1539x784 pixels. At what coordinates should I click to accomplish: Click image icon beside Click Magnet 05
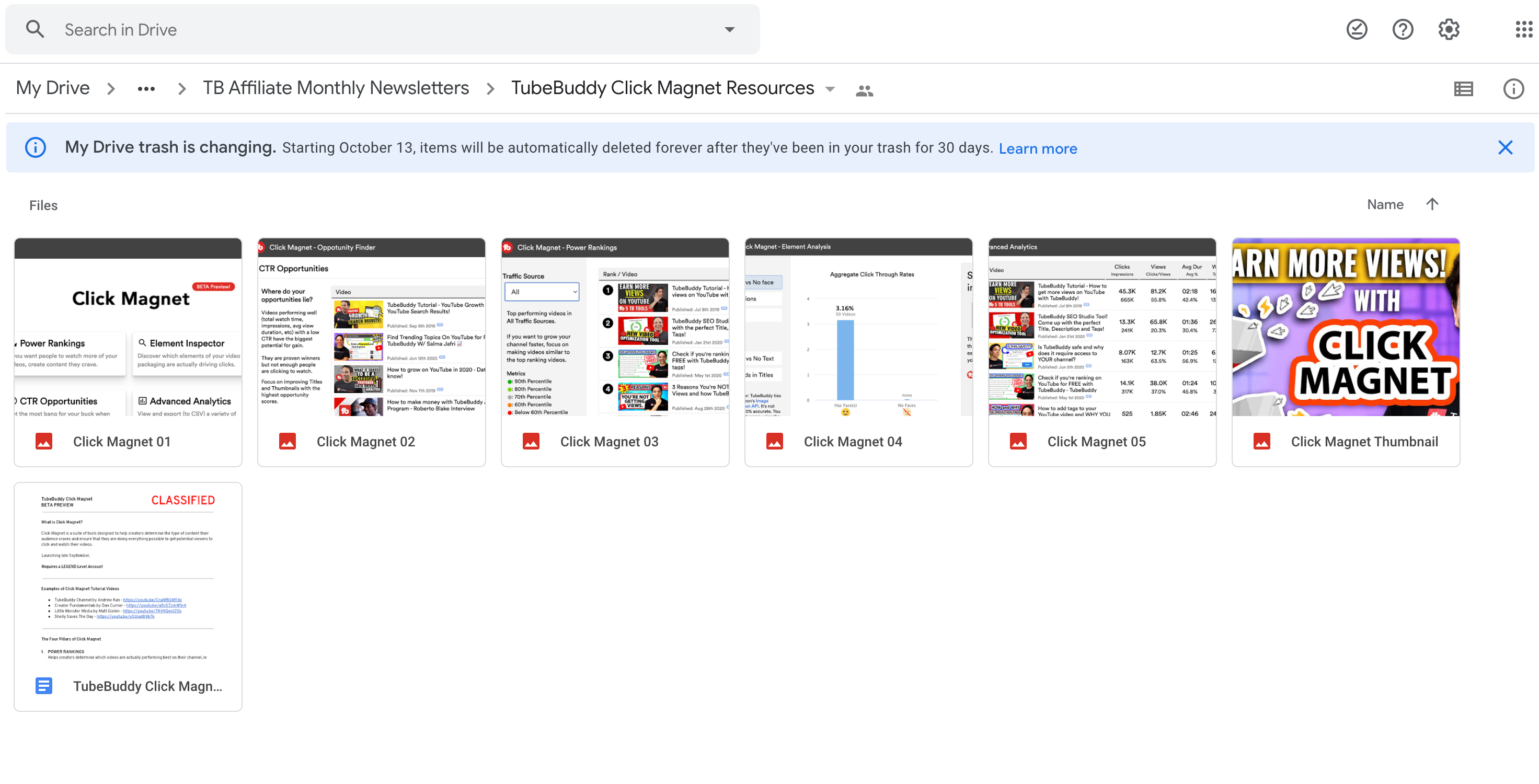[x=1019, y=442]
